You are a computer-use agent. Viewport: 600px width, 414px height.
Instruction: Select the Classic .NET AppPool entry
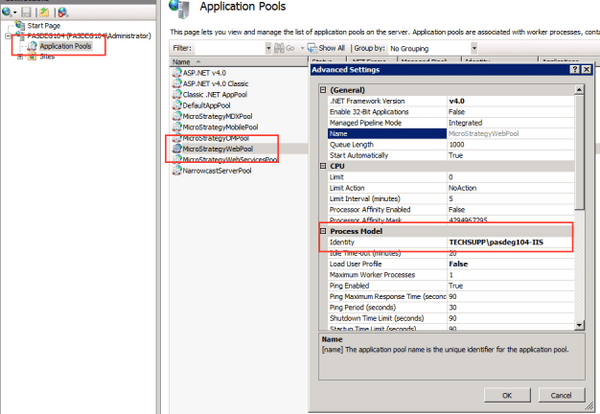pos(215,95)
